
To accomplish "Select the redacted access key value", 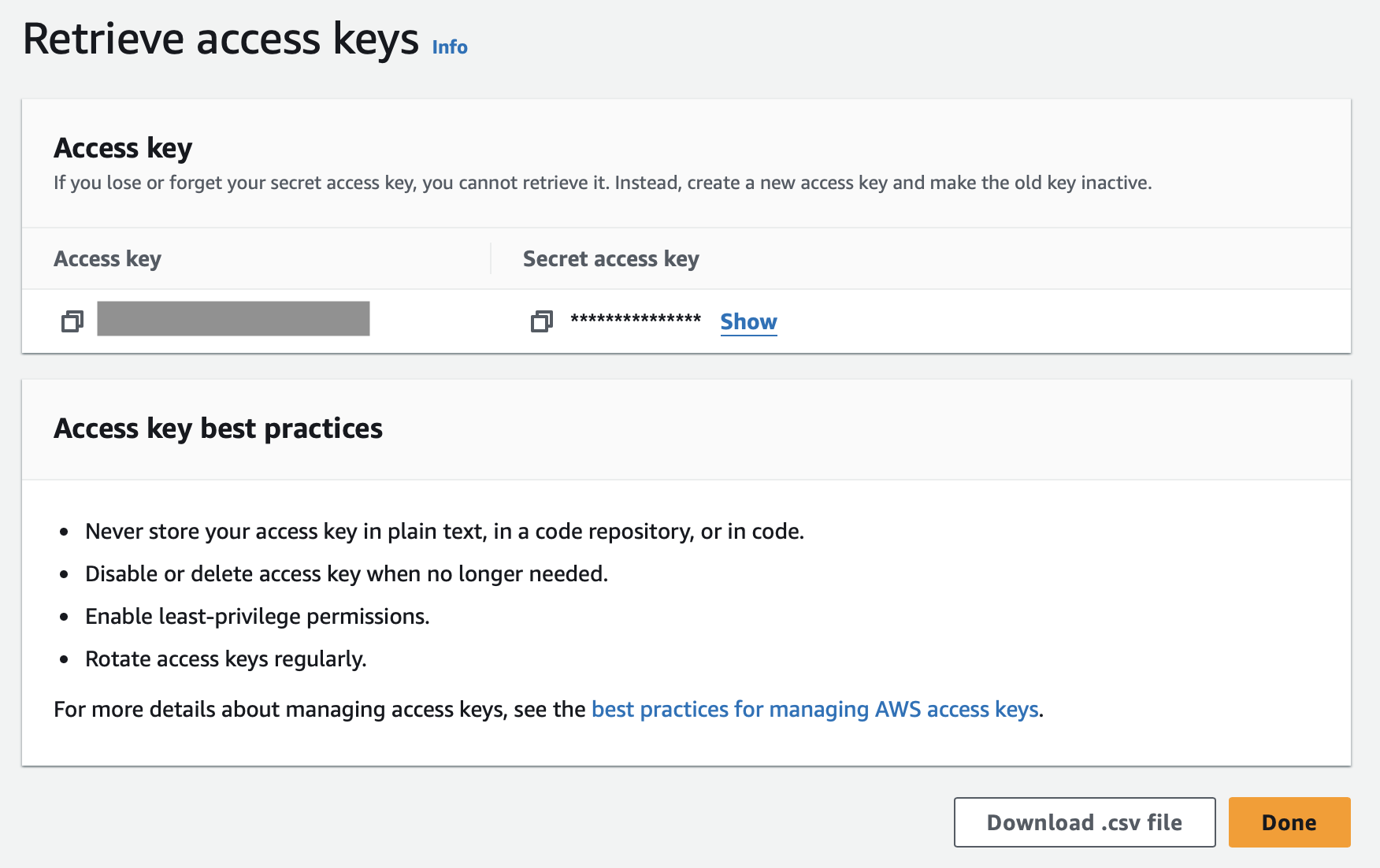I will point(233,318).
